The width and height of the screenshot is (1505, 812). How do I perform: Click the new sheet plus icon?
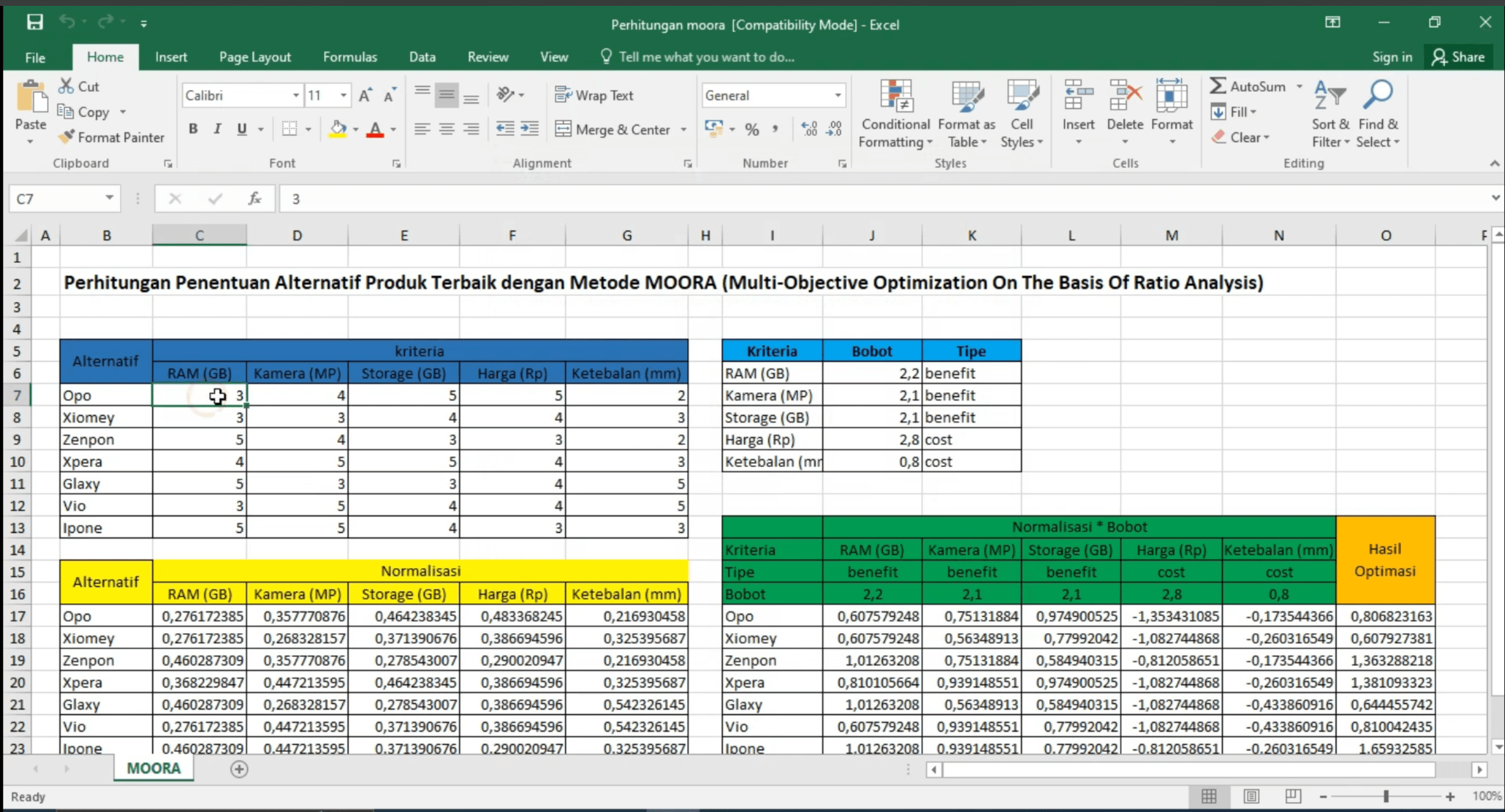[x=239, y=769]
